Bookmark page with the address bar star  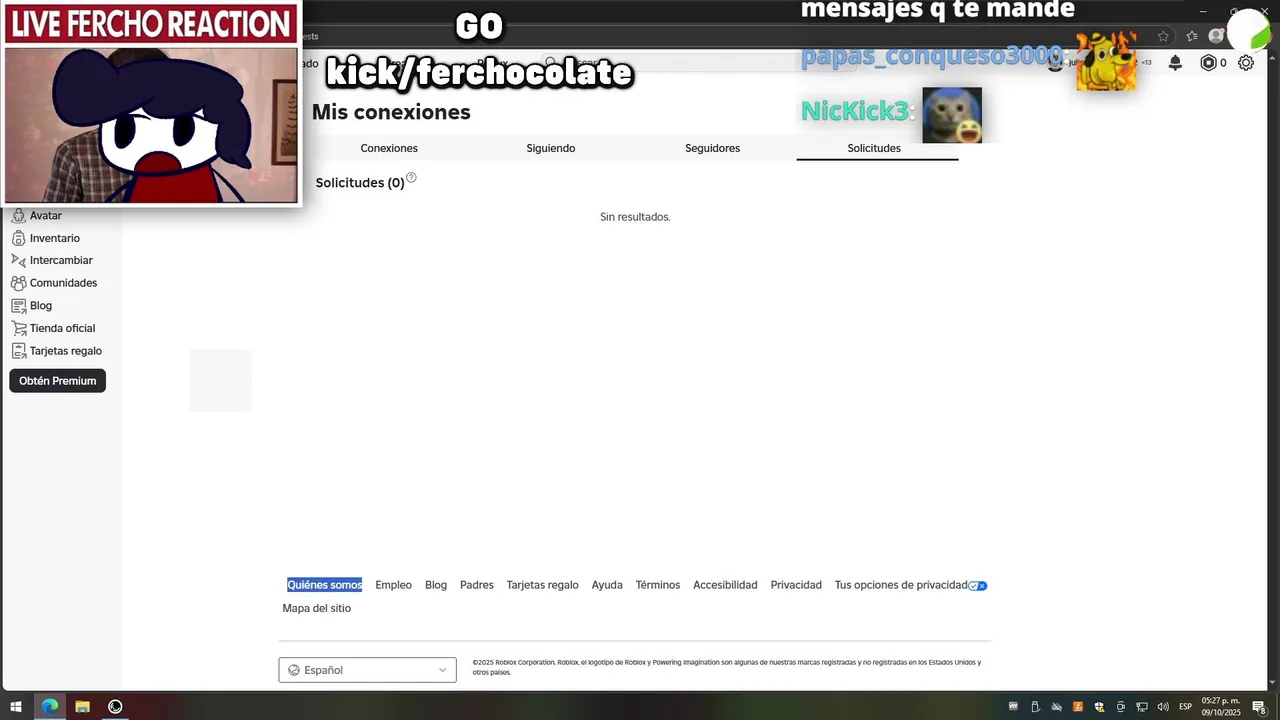[1163, 36]
